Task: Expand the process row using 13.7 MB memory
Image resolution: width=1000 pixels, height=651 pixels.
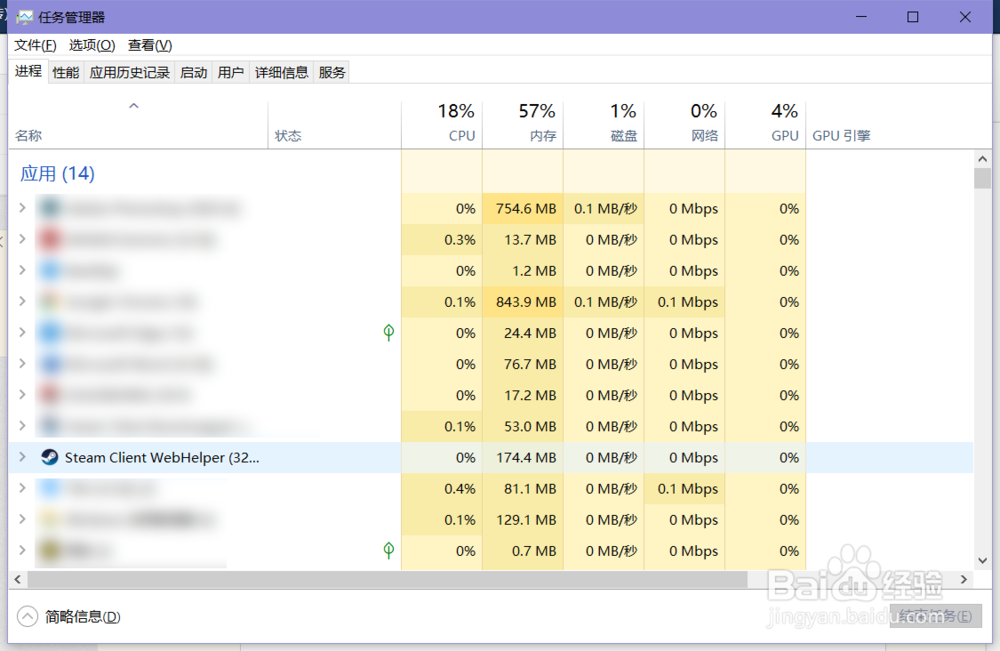Action: (22, 239)
